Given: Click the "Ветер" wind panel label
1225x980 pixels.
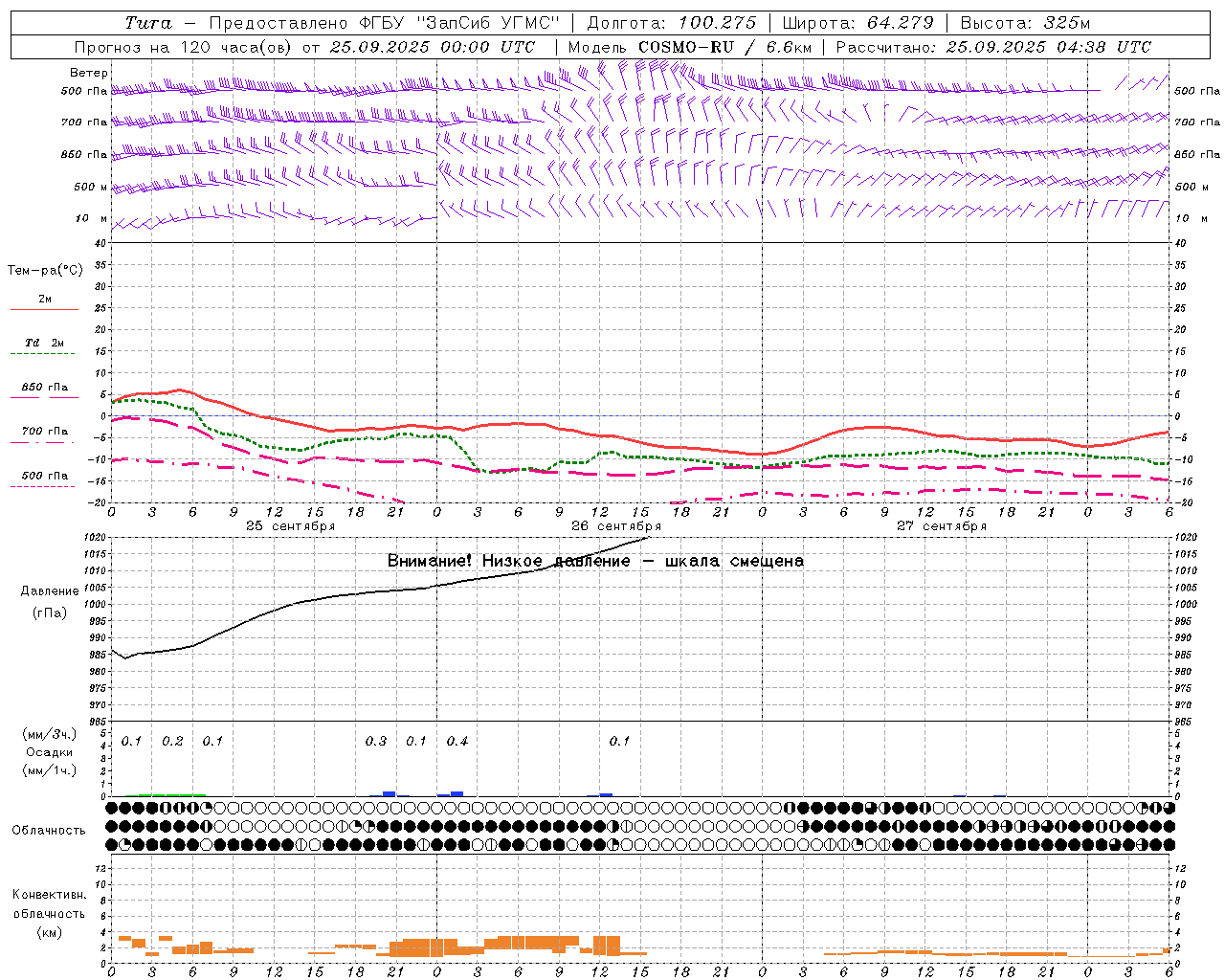Looking at the screenshot, I should pos(89,73).
